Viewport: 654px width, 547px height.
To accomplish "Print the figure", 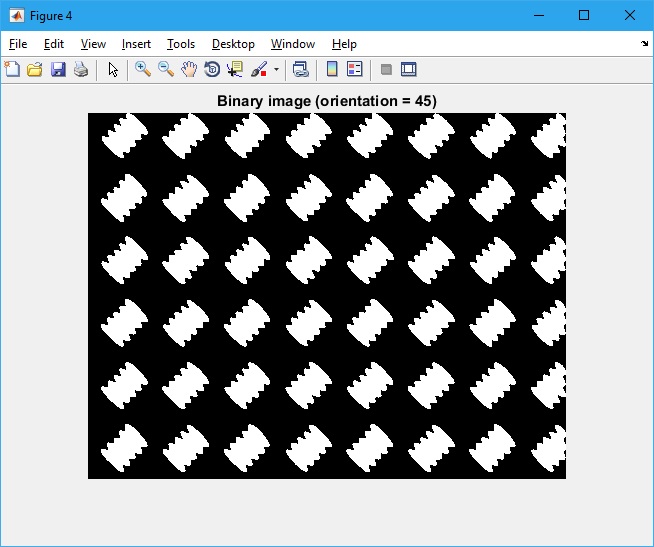I will [x=81, y=69].
